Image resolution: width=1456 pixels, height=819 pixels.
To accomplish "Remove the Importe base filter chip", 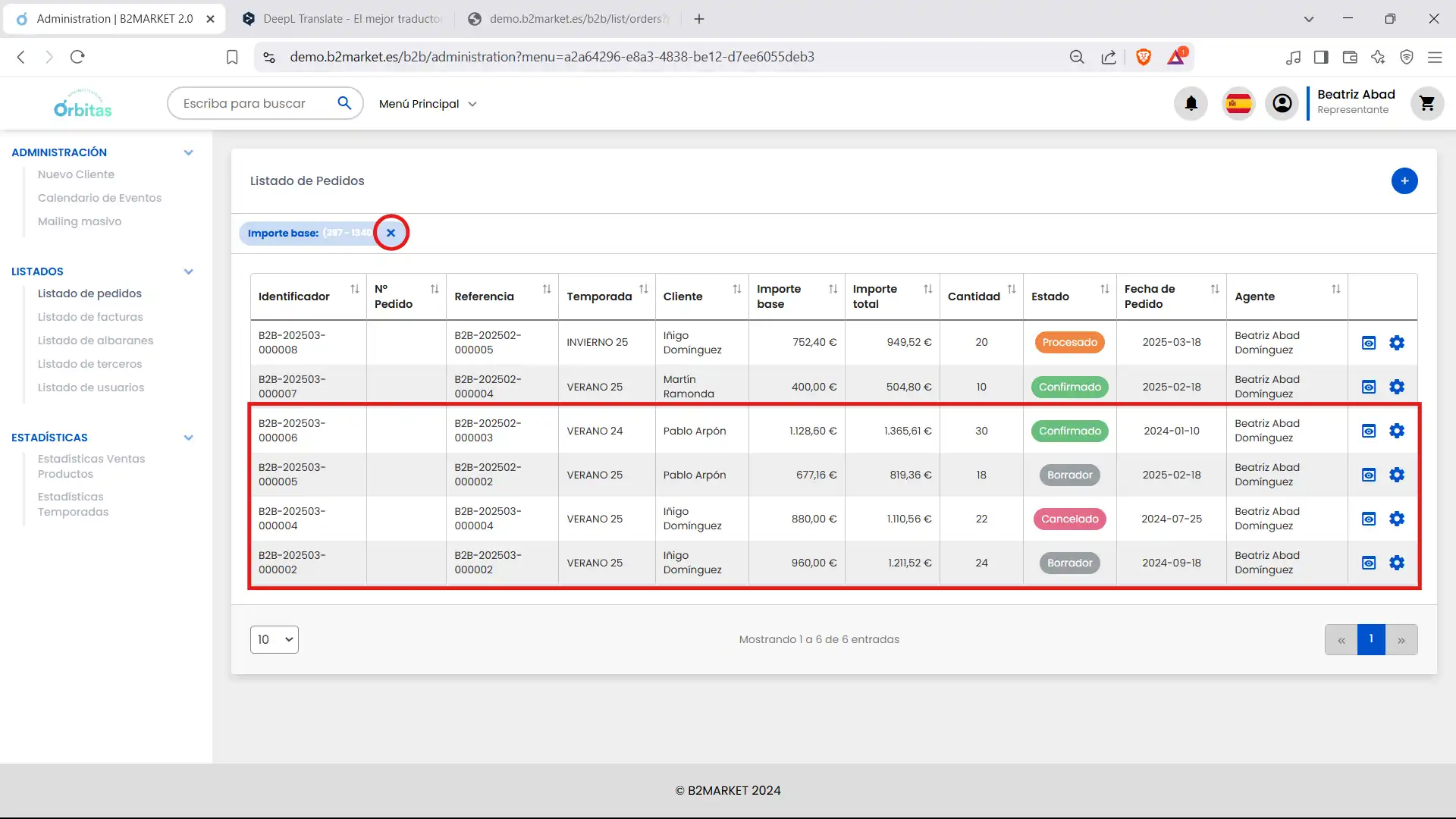I will coord(391,233).
